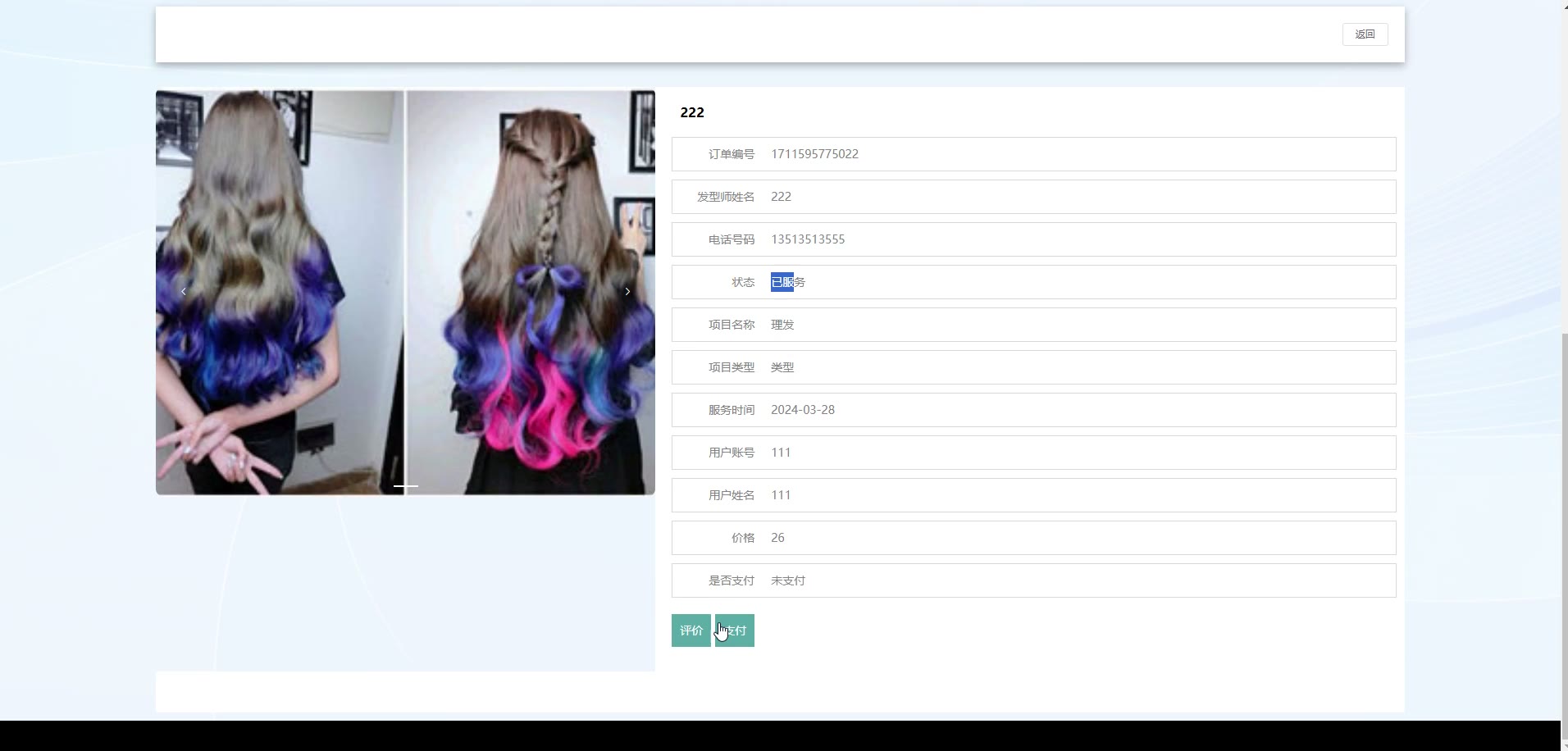Open the hairstyle photo in carousel
Image resolution: width=1568 pixels, height=751 pixels.
point(405,293)
